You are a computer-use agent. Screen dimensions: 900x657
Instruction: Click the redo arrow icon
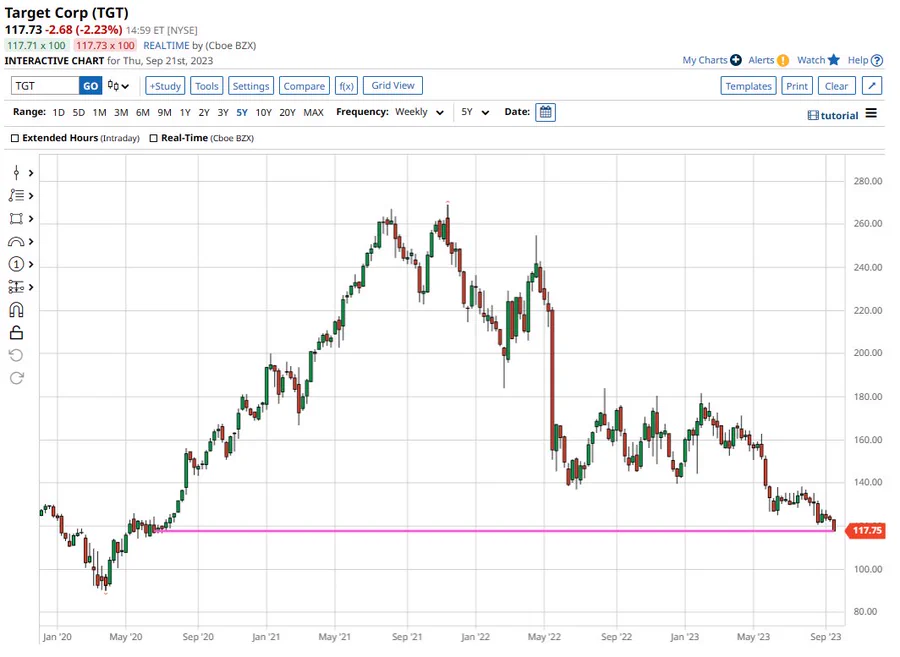click(x=16, y=378)
